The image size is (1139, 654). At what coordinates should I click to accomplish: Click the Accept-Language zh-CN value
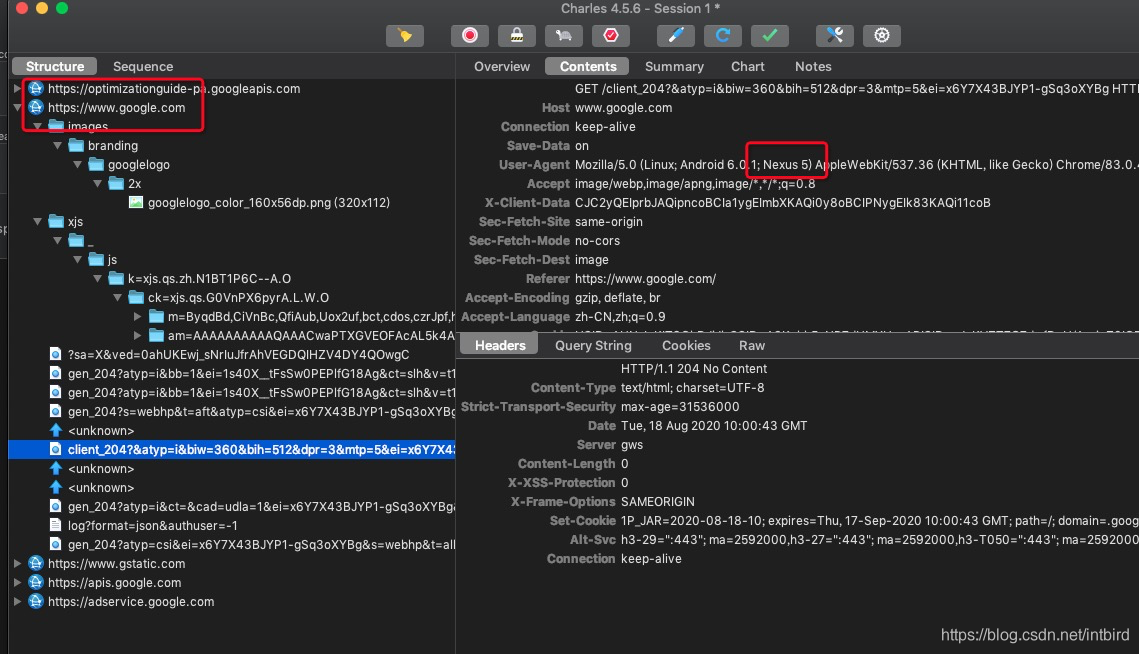620,316
